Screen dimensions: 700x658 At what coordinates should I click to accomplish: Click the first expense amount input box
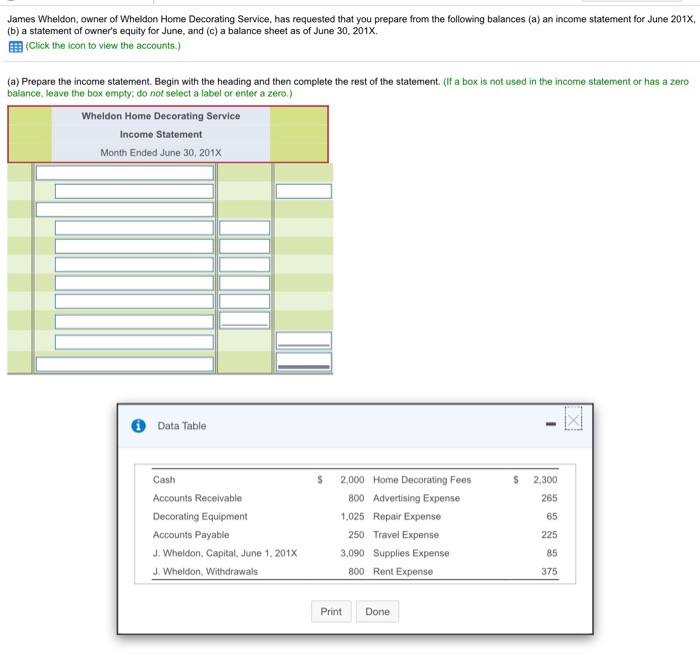tap(244, 228)
